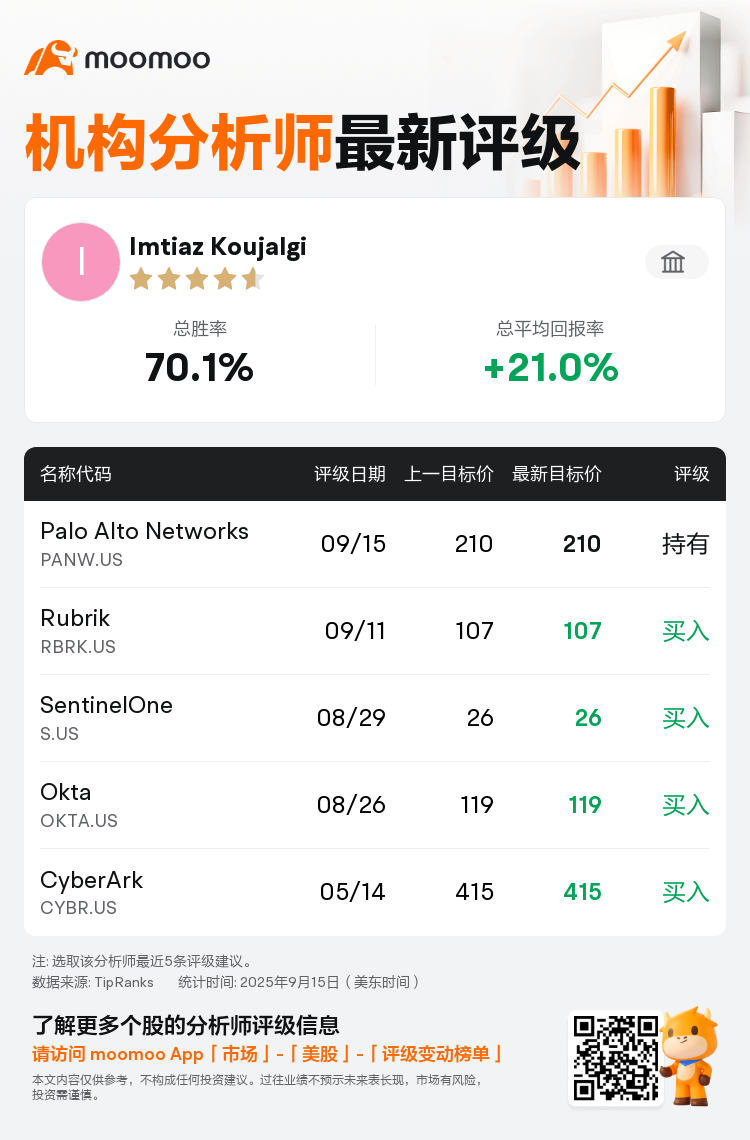
Task: Select the Palo Alto Networks row
Action: tap(375, 544)
